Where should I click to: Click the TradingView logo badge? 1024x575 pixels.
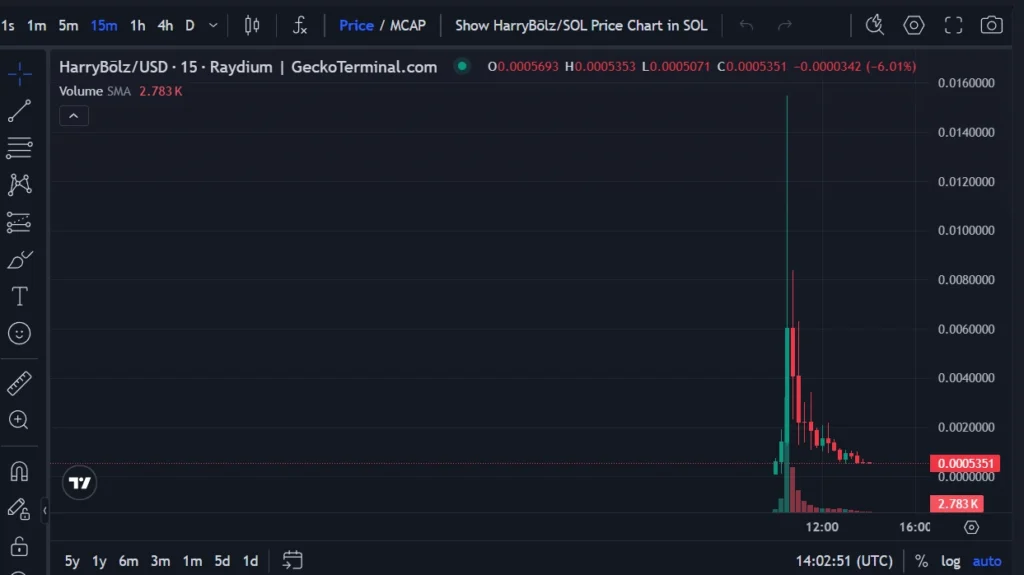(80, 483)
